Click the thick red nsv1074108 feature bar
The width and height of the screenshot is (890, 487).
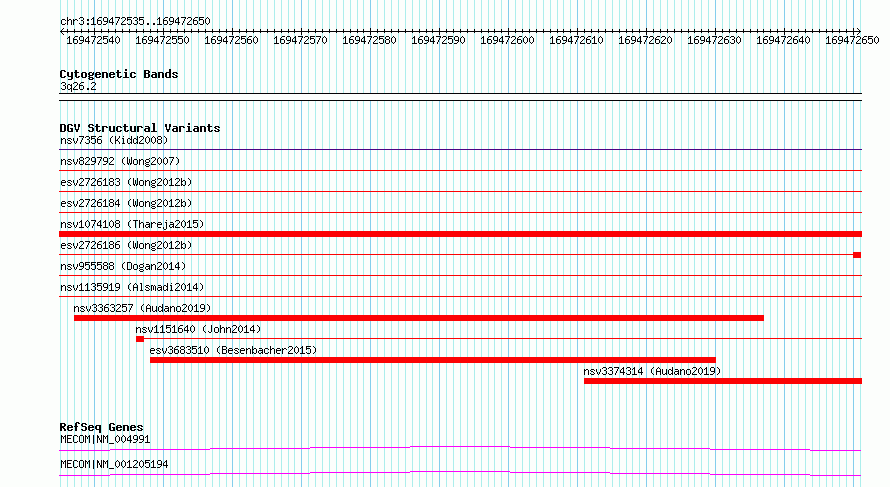pos(460,234)
